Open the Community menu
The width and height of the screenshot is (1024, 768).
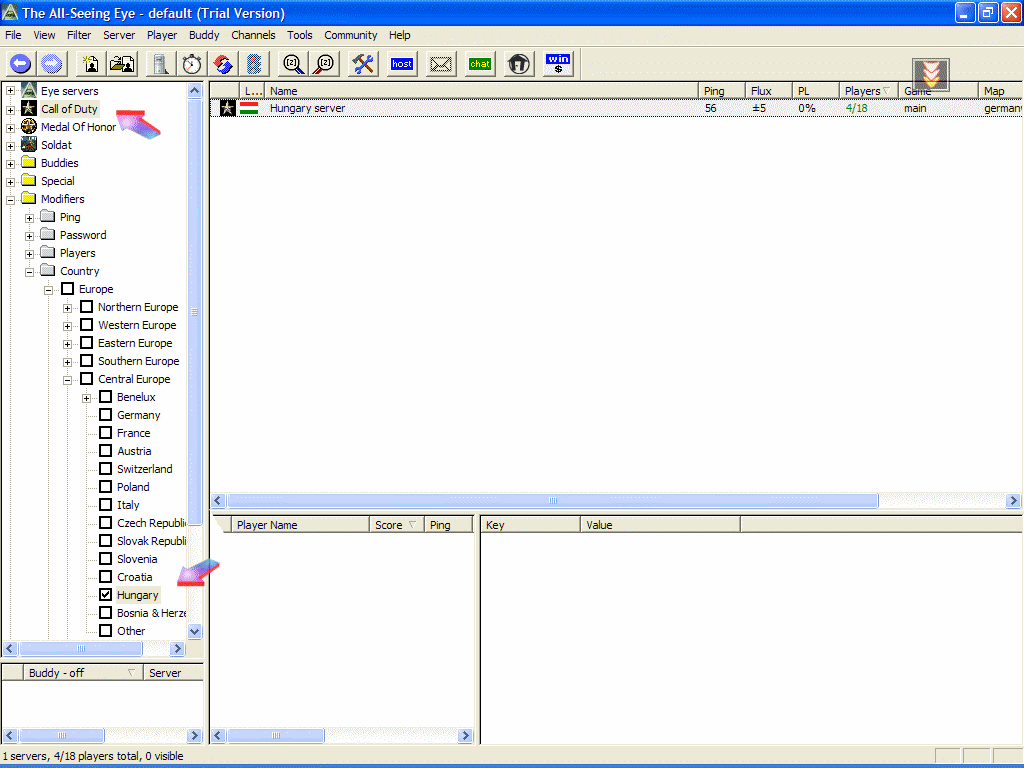(351, 35)
